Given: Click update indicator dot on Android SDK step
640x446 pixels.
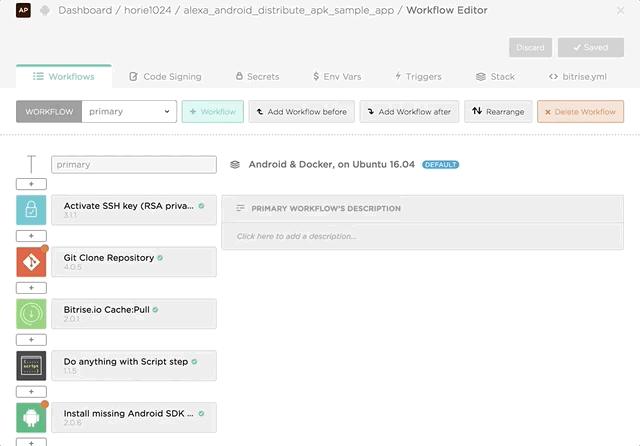Looking at the screenshot, I should [x=44, y=404].
